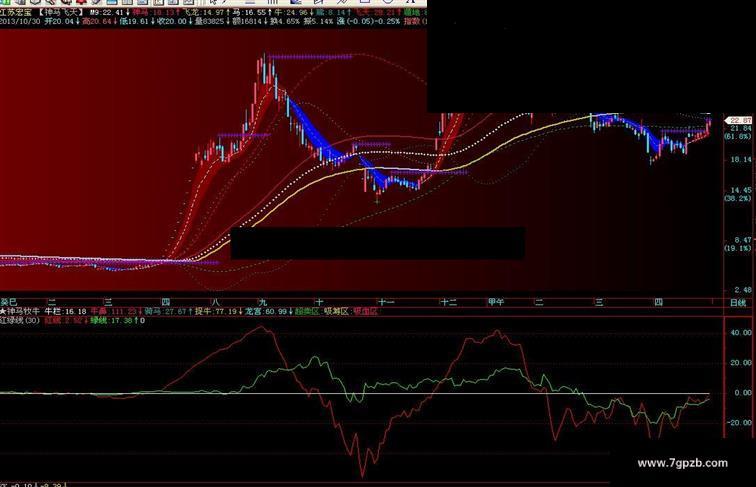Select the 【神马飞天】 indicator title
Screen dimensions: 756x487
point(61,12)
